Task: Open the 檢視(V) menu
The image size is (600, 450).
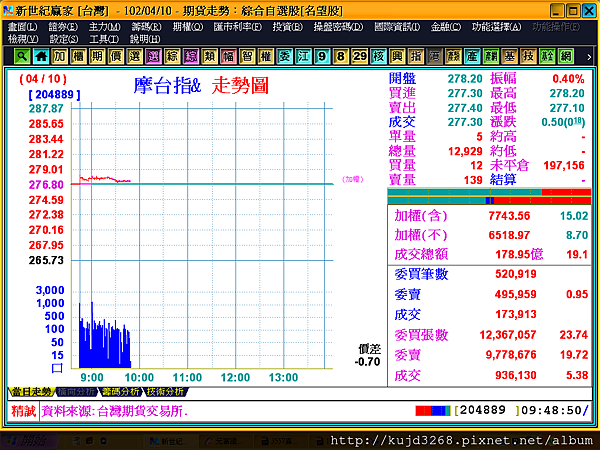Action: point(23,39)
